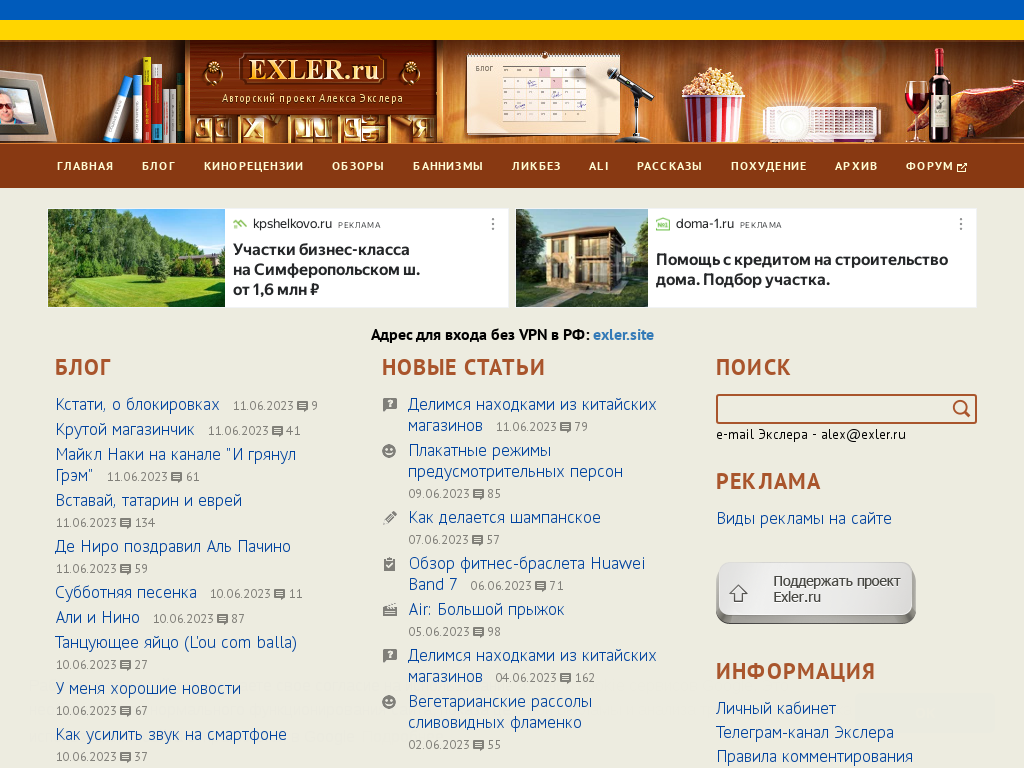This screenshot has width=1024, height=768.
Task: Open the БЛОГ section heading
Action: click(x=83, y=368)
